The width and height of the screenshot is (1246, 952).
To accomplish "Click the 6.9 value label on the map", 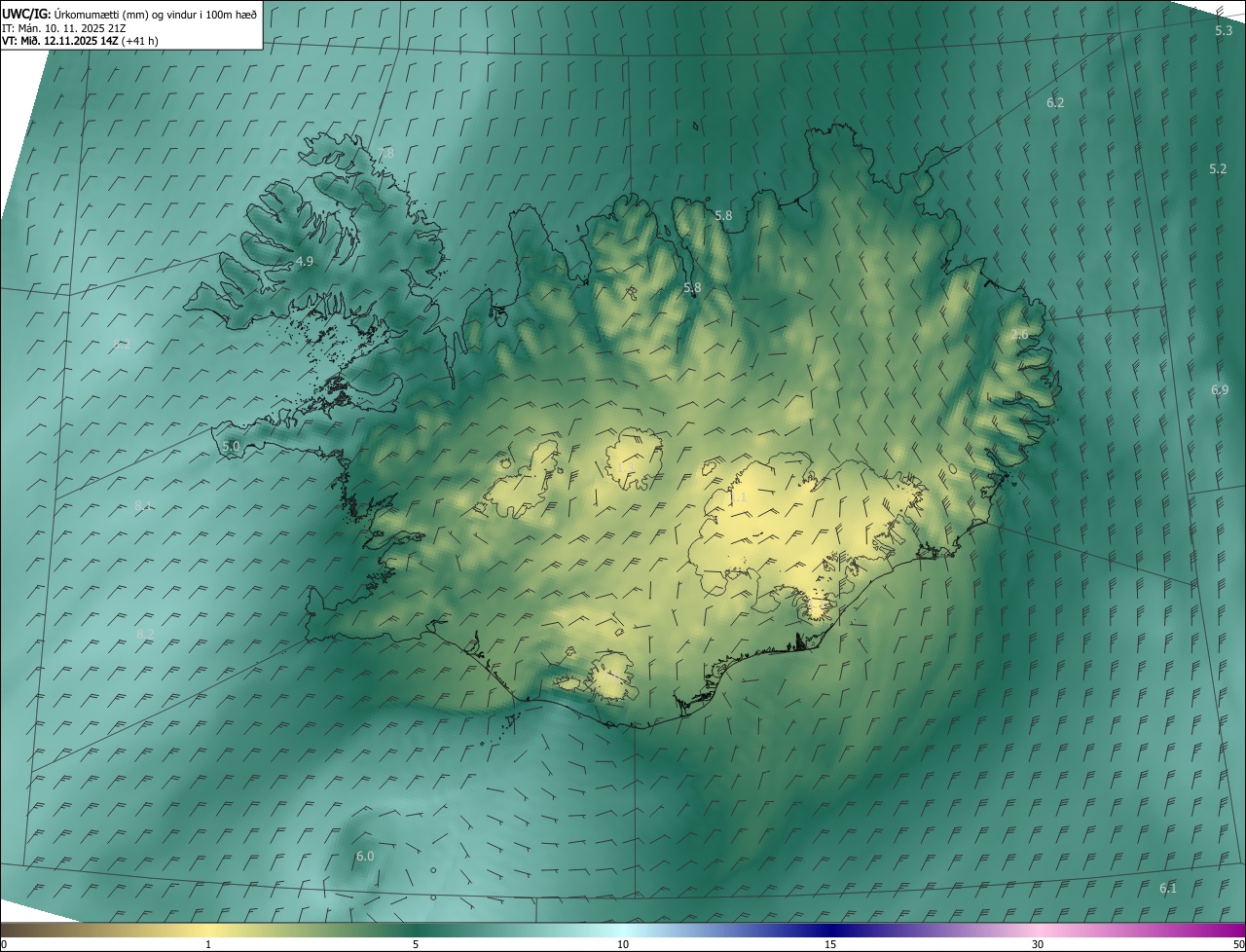I will [x=1220, y=390].
